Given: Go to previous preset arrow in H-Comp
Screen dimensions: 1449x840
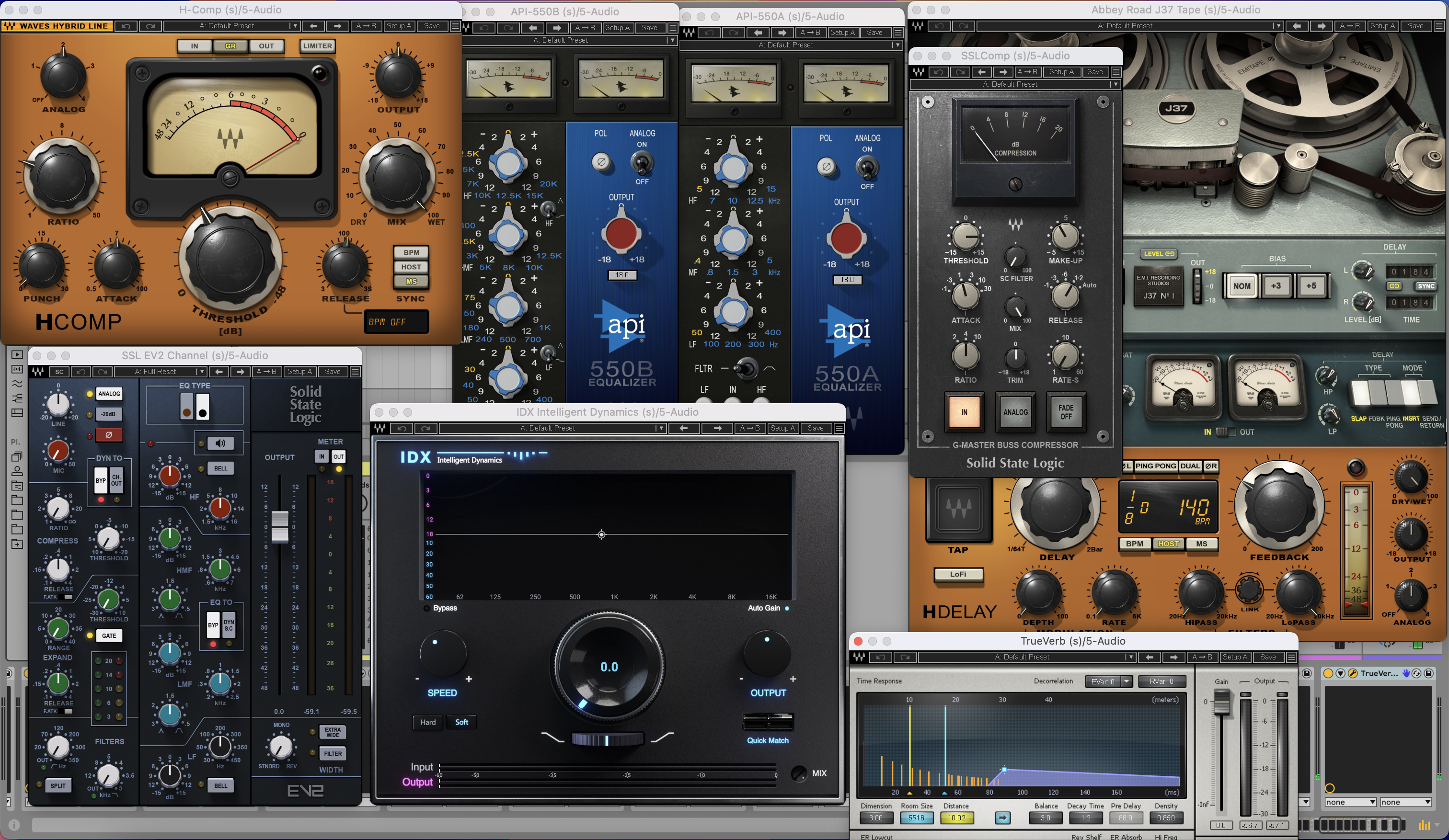Looking at the screenshot, I should (313, 26).
